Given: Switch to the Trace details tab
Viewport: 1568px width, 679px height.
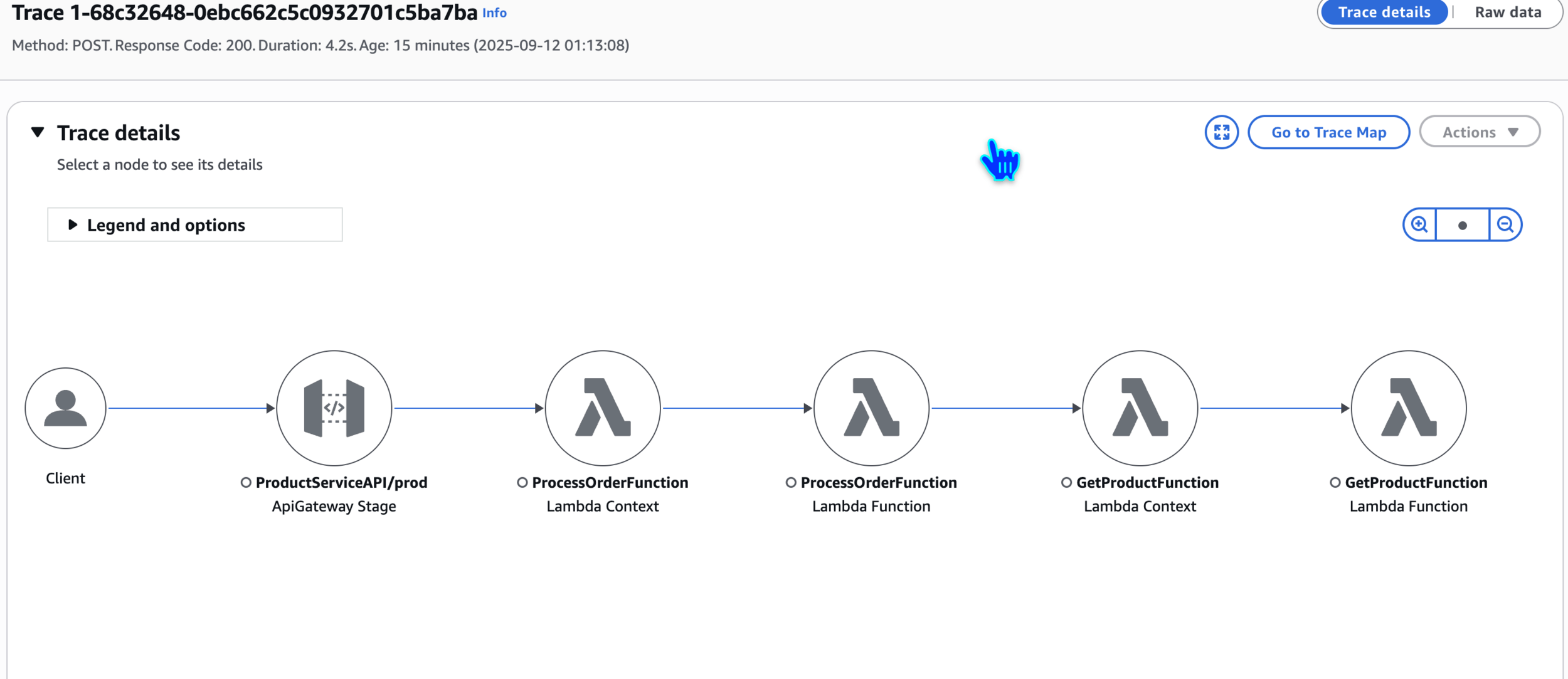Looking at the screenshot, I should click(x=1384, y=13).
